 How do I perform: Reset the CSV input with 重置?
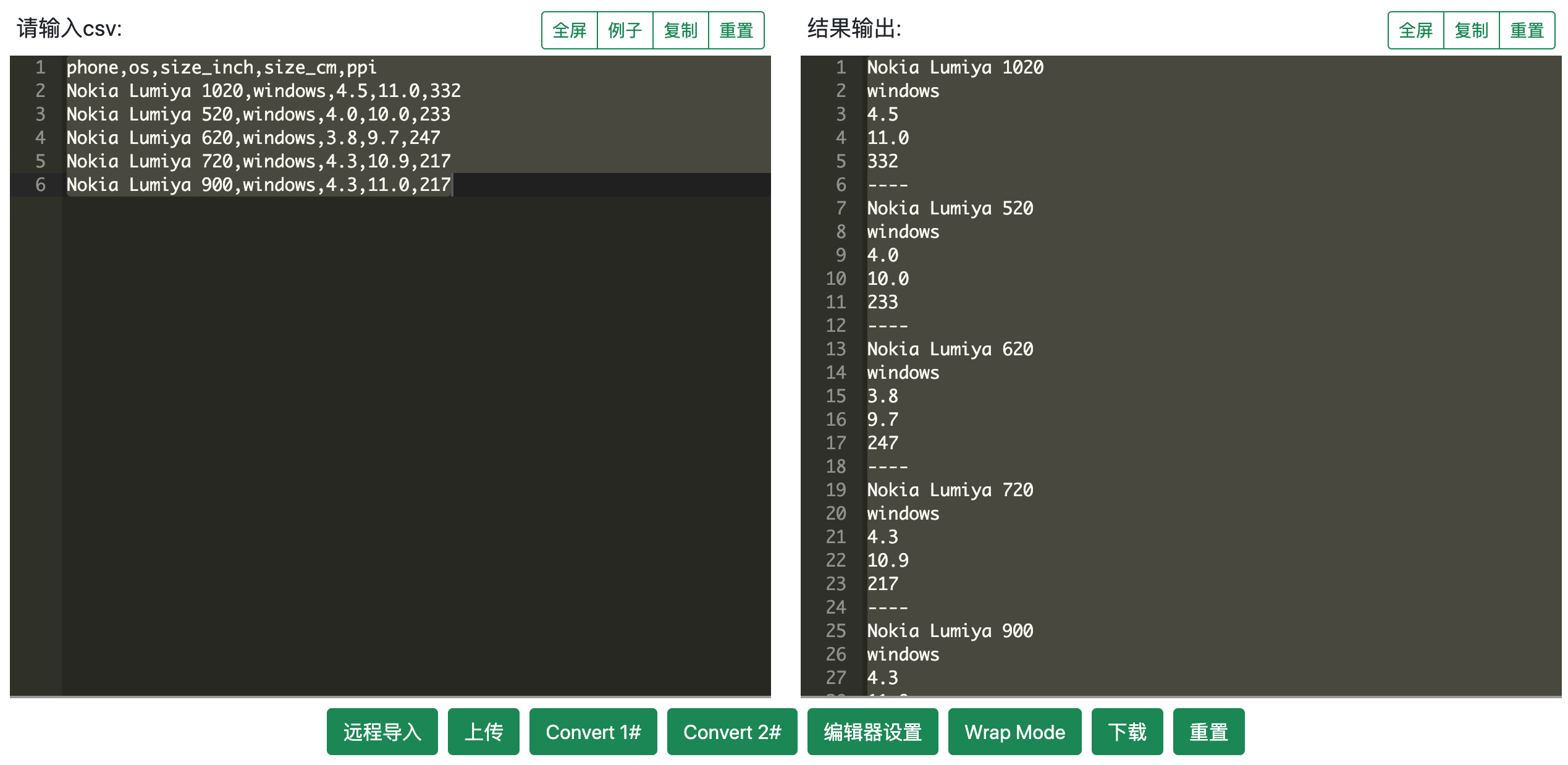point(736,29)
